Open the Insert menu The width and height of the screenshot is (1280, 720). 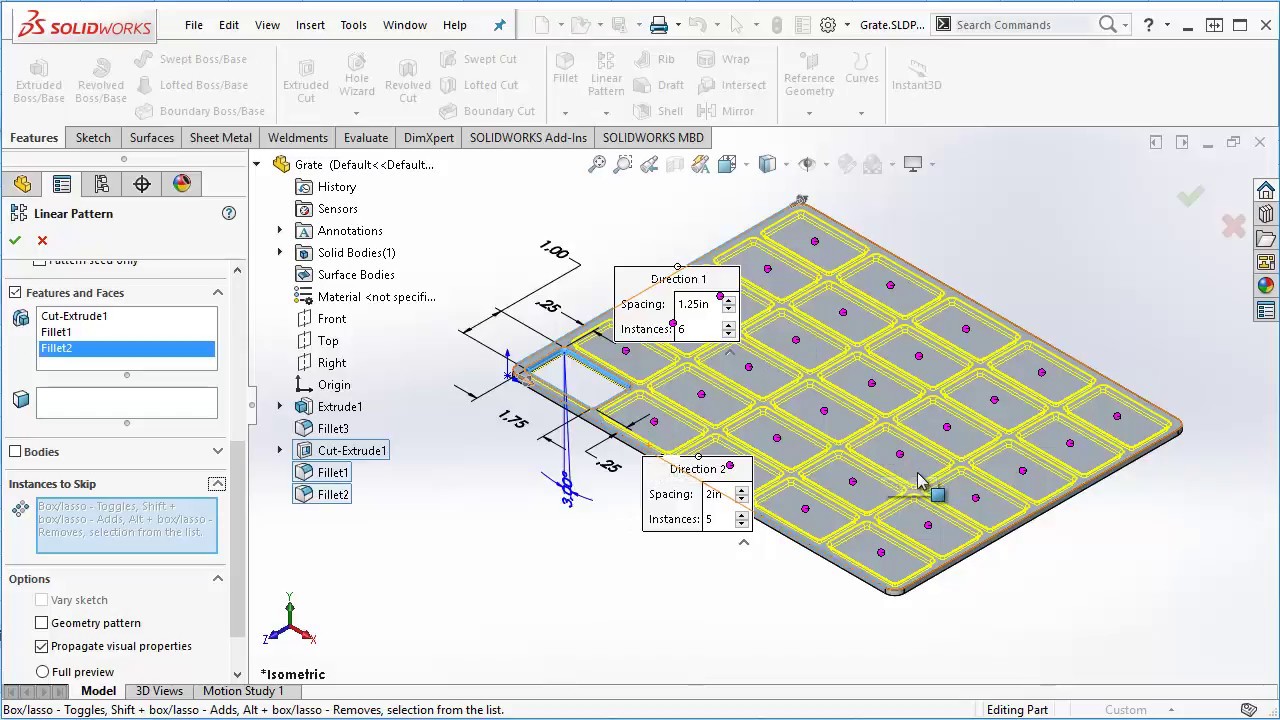[x=310, y=25]
